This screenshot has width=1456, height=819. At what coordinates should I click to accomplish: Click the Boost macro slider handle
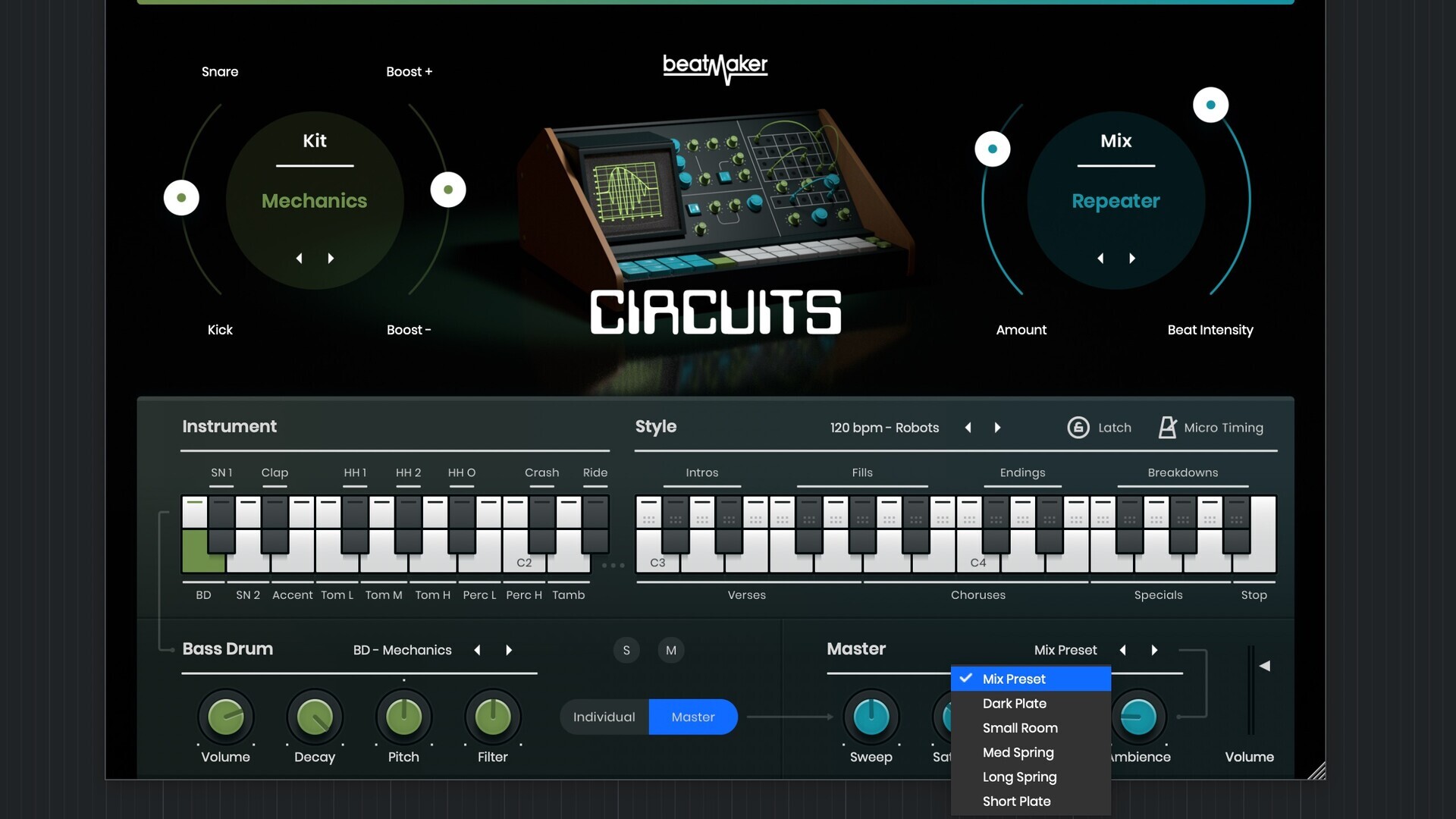pyautogui.click(x=448, y=190)
